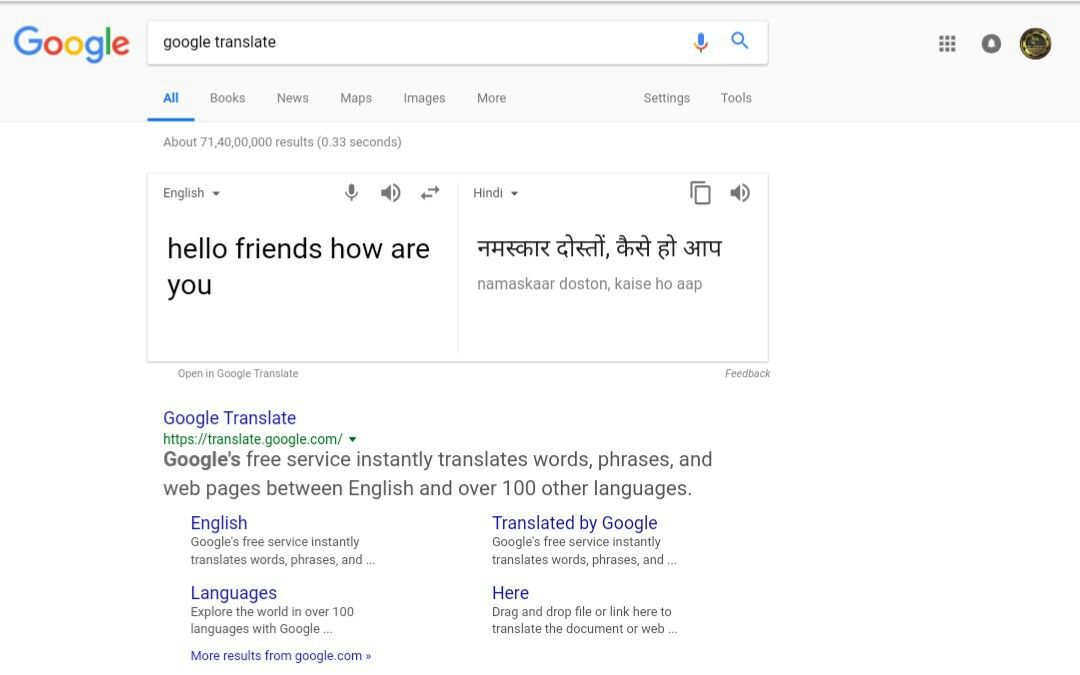This screenshot has width=1080, height=675.
Task: Open the Translated by Google sitelink
Action: point(574,523)
